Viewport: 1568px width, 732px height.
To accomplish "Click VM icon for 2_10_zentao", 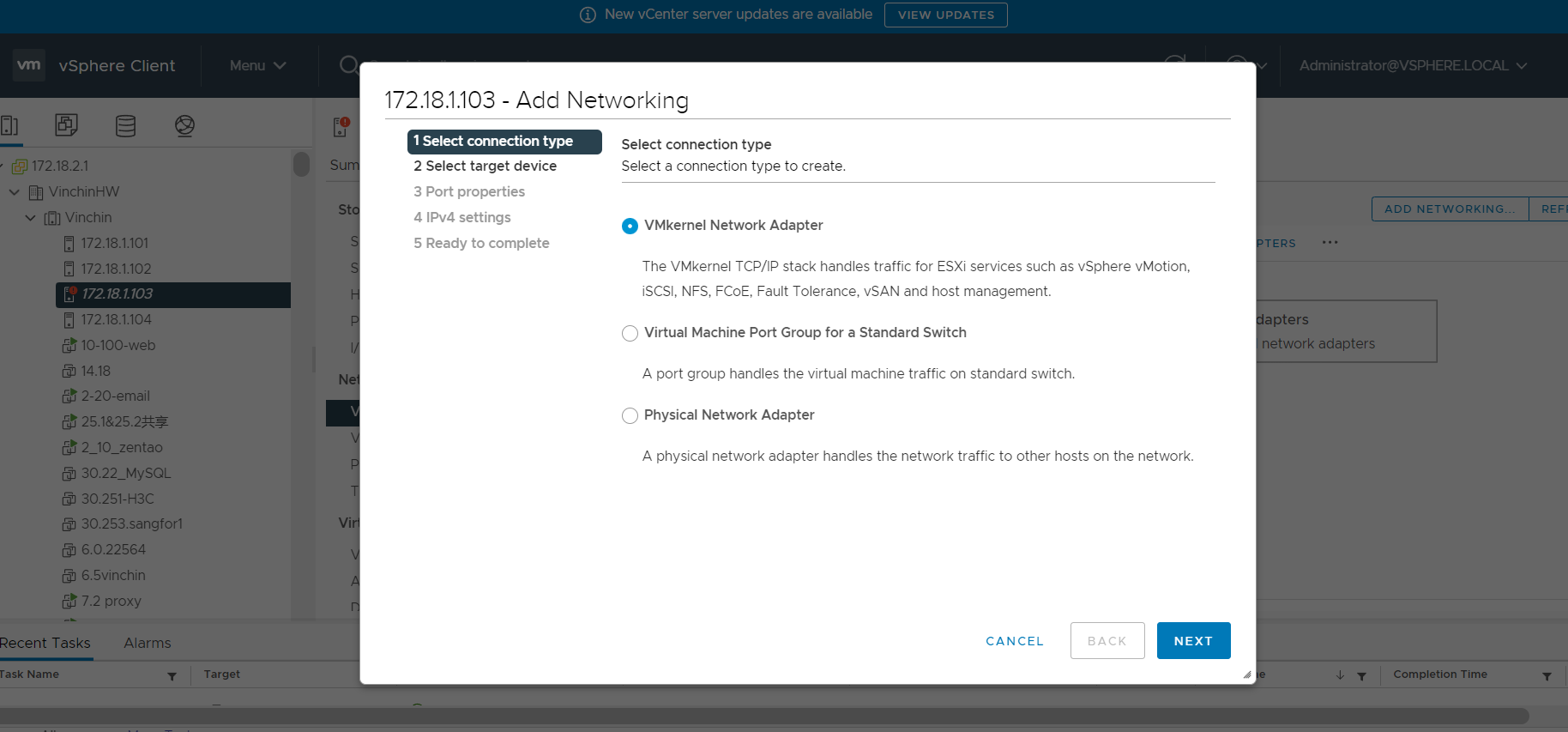I will pyautogui.click(x=69, y=448).
